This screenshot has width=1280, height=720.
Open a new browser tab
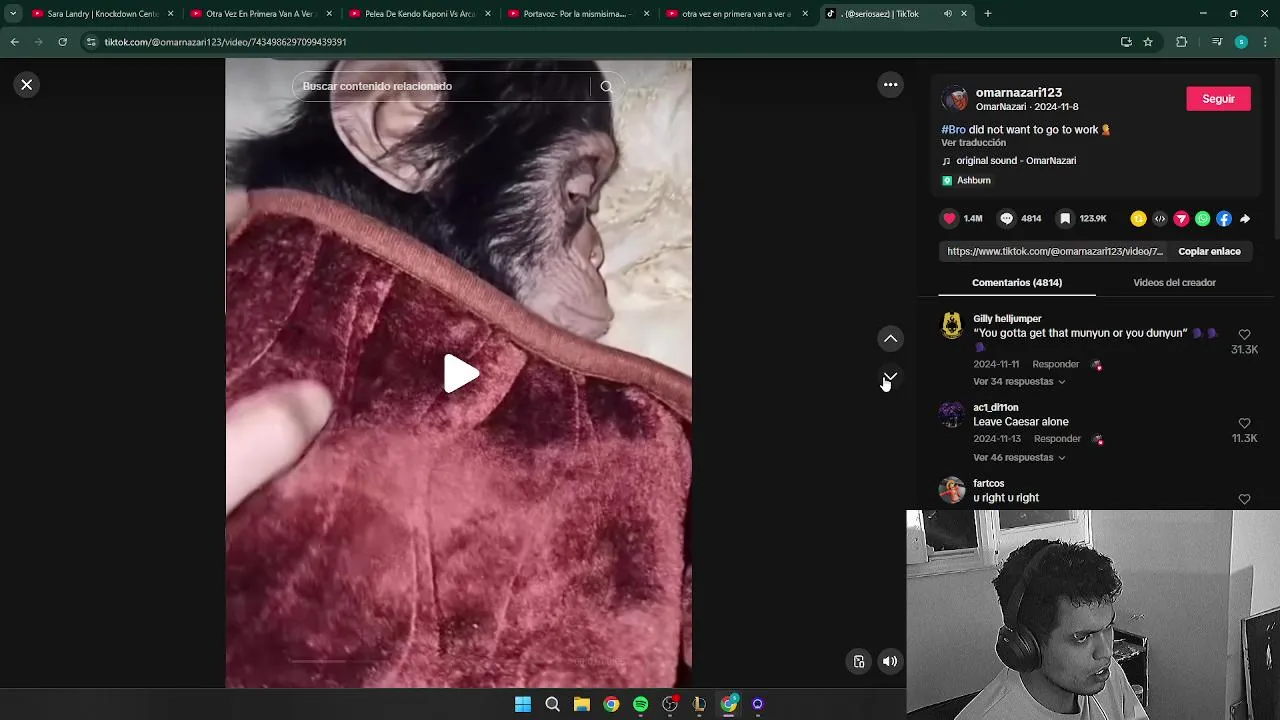pyautogui.click(x=987, y=14)
